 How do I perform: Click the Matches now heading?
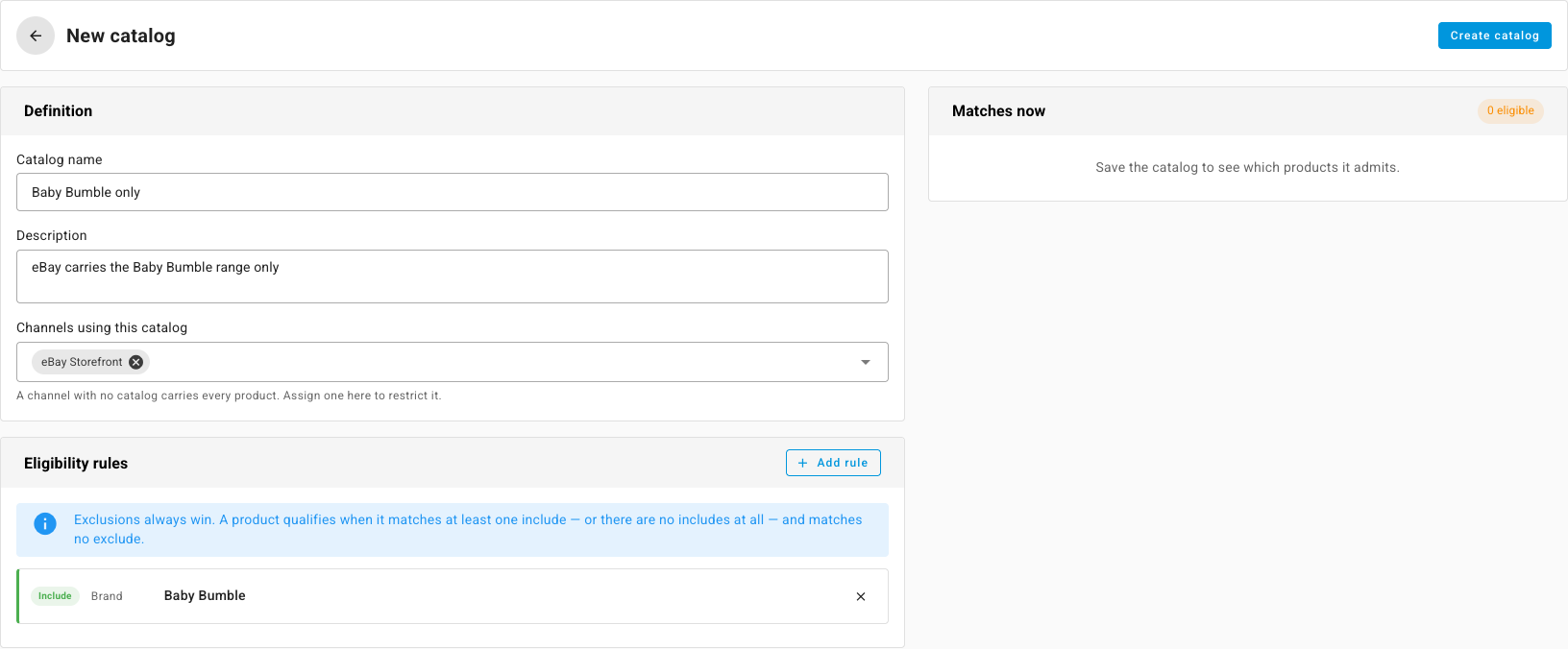pos(998,111)
